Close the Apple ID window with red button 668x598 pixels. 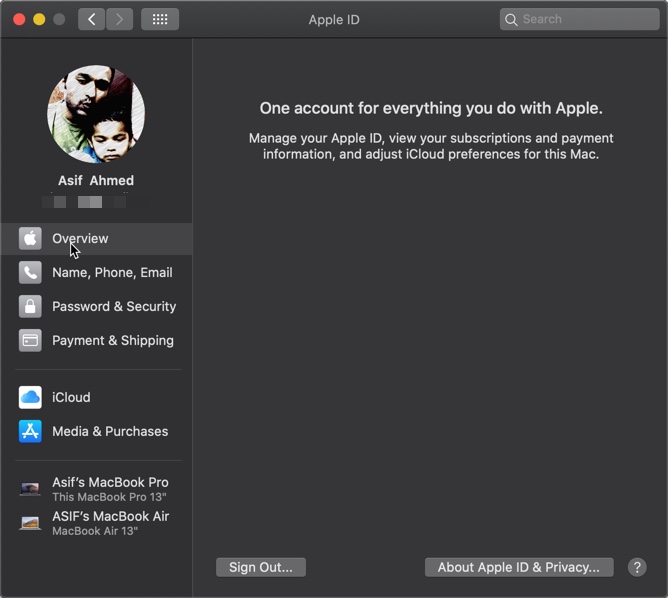click(19, 20)
